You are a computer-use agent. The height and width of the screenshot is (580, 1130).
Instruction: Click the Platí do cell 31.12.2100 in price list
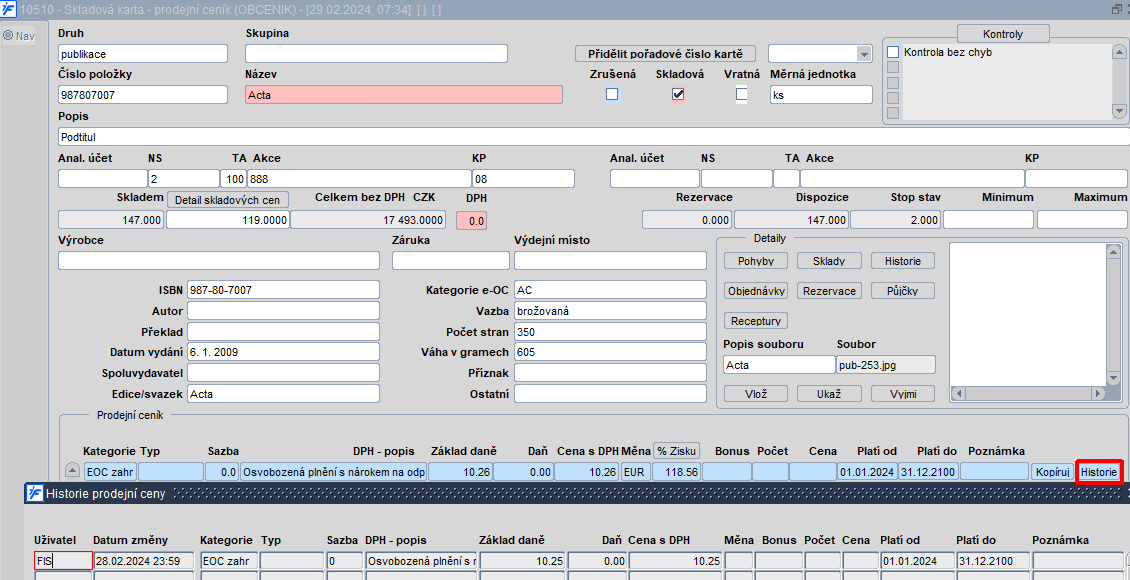[x=927, y=472]
